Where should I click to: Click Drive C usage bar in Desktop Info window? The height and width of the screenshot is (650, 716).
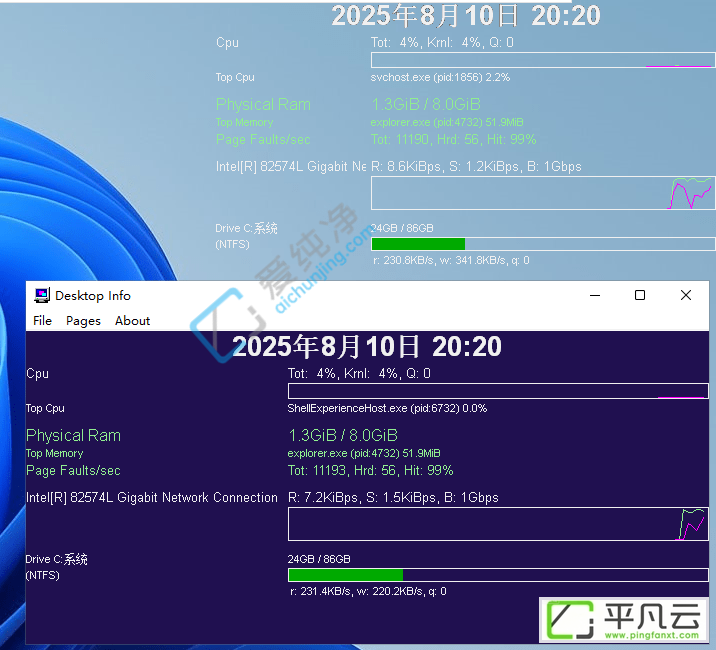498,575
